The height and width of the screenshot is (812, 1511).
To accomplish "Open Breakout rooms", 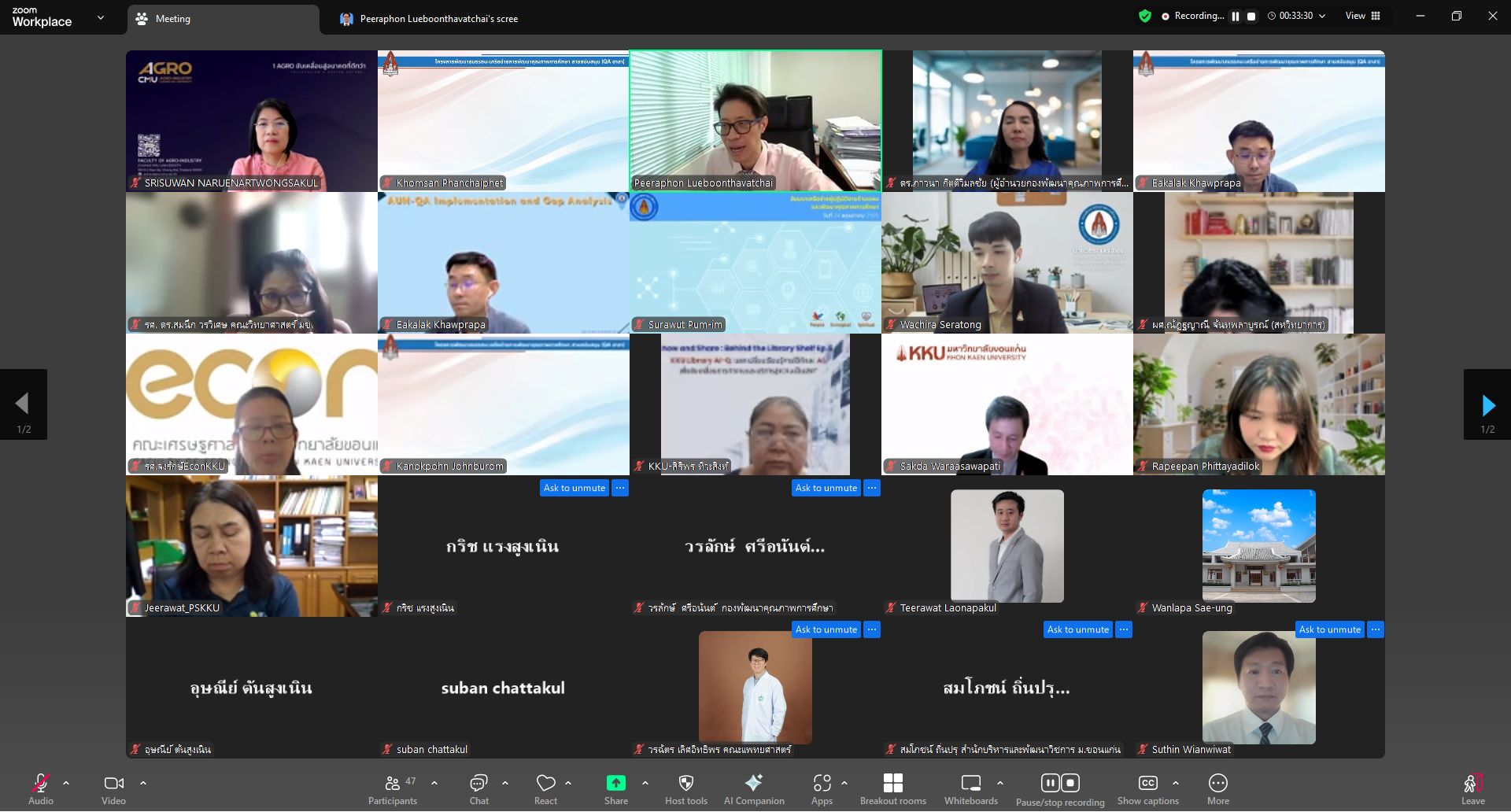I will click(x=892, y=789).
